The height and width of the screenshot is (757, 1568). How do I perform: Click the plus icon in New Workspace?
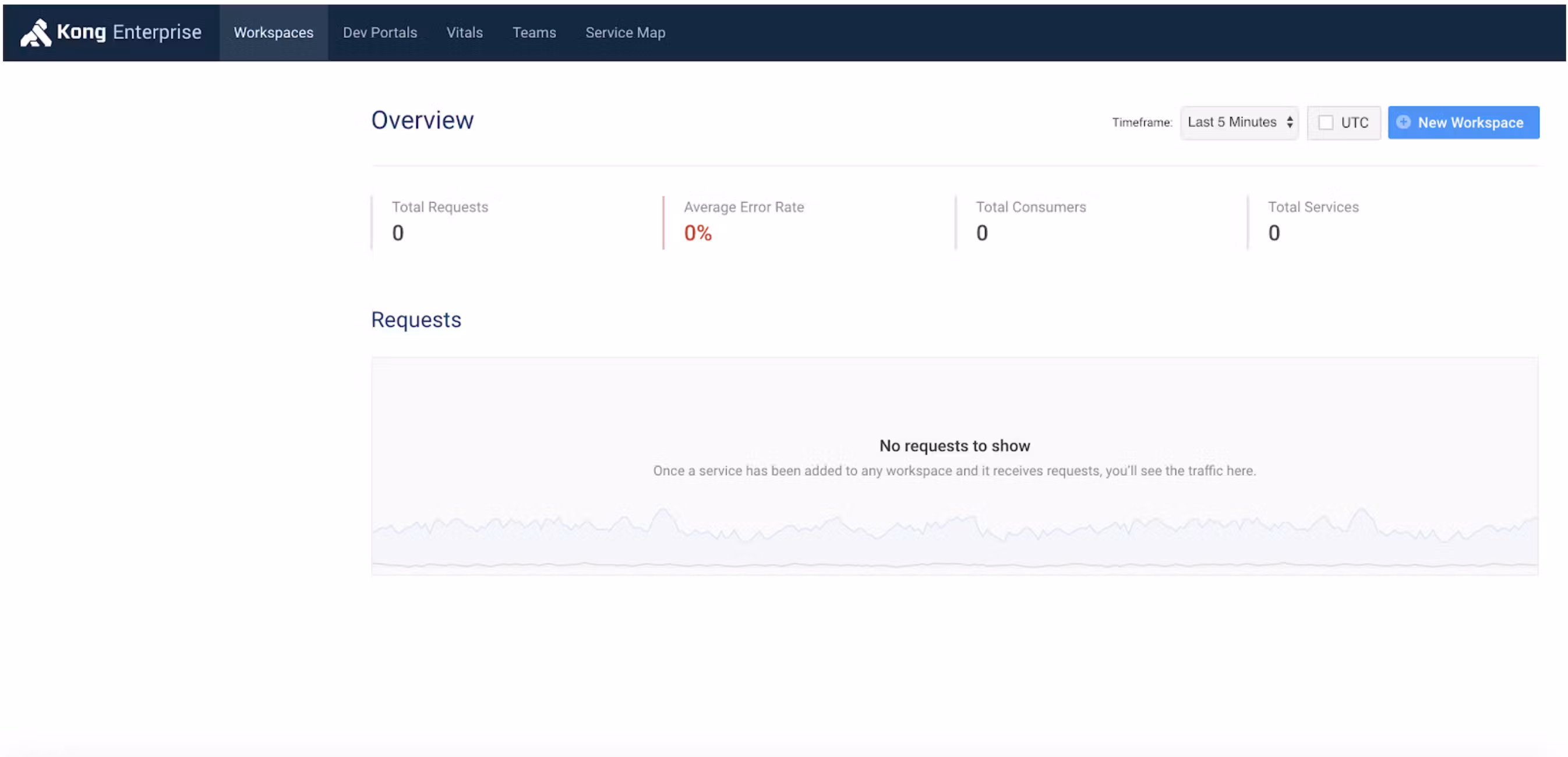[1404, 122]
